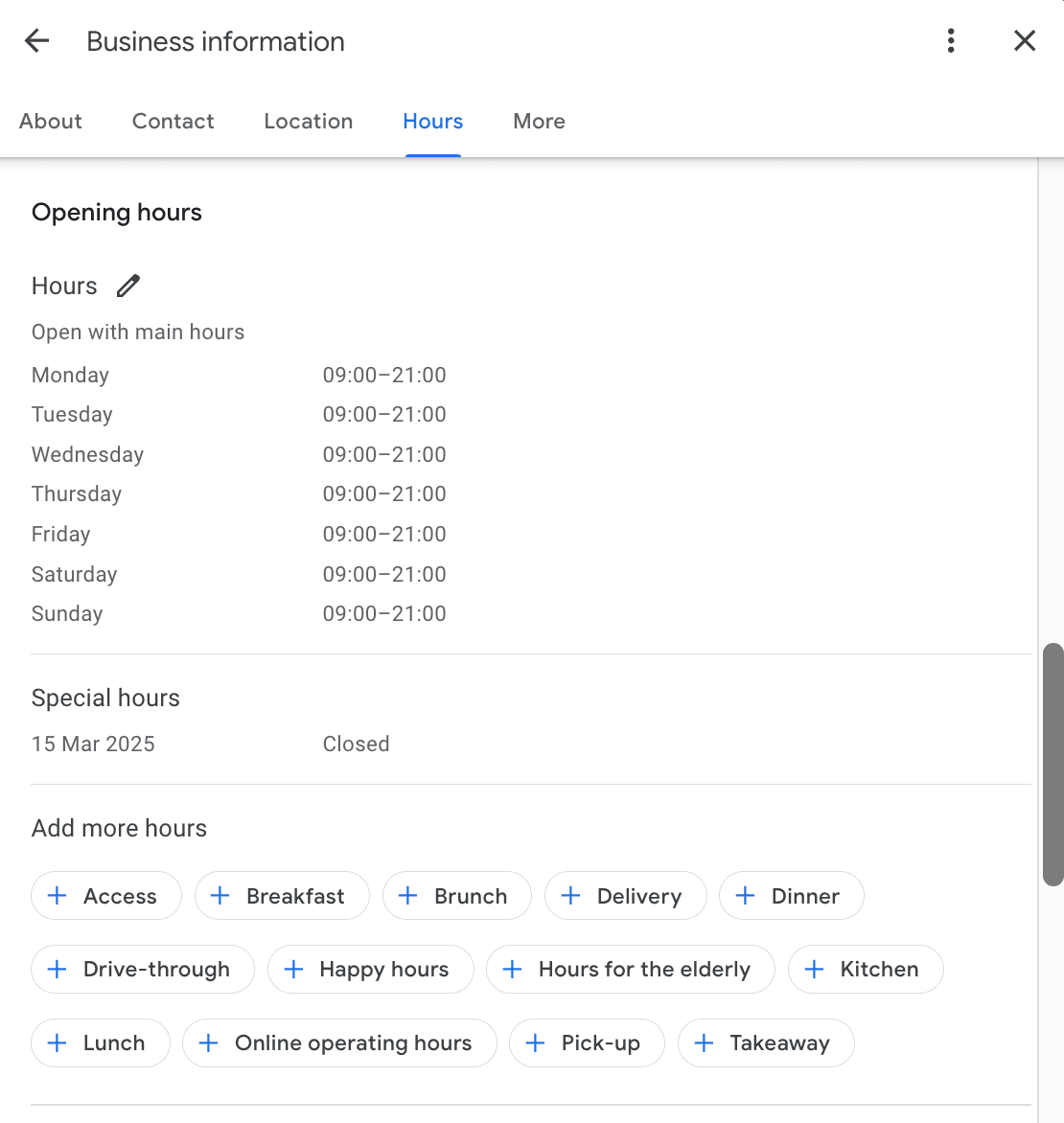This screenshot has width=1064, height=1123.
Task: Add Brunch hours chip
Action: [x=456, y=895]
